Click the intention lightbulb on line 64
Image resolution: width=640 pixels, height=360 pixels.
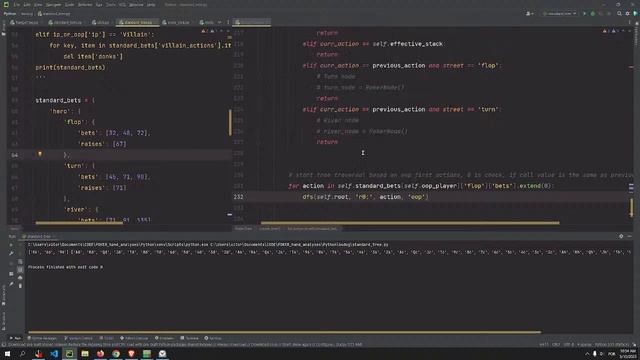(x=40, y=154)
